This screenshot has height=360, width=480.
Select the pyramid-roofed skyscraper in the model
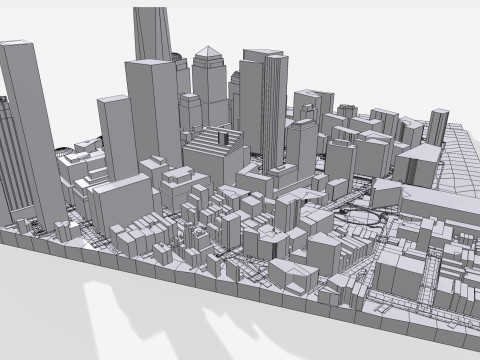click(209, 86)
